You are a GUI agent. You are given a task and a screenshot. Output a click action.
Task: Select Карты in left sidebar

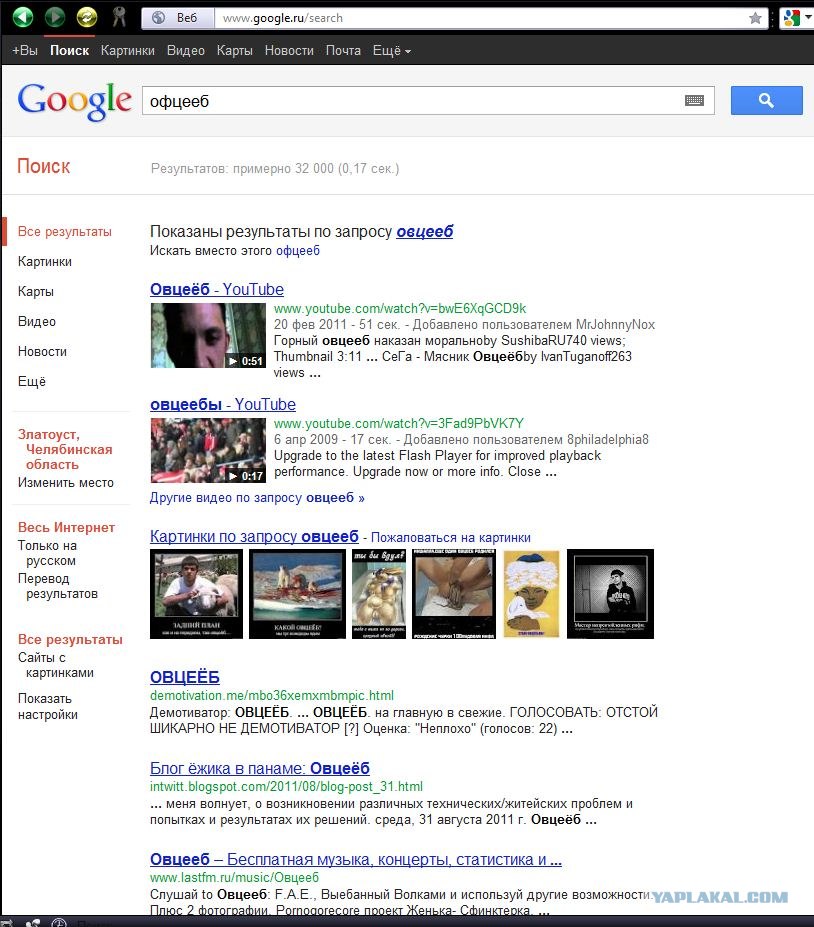coord(35,291)
